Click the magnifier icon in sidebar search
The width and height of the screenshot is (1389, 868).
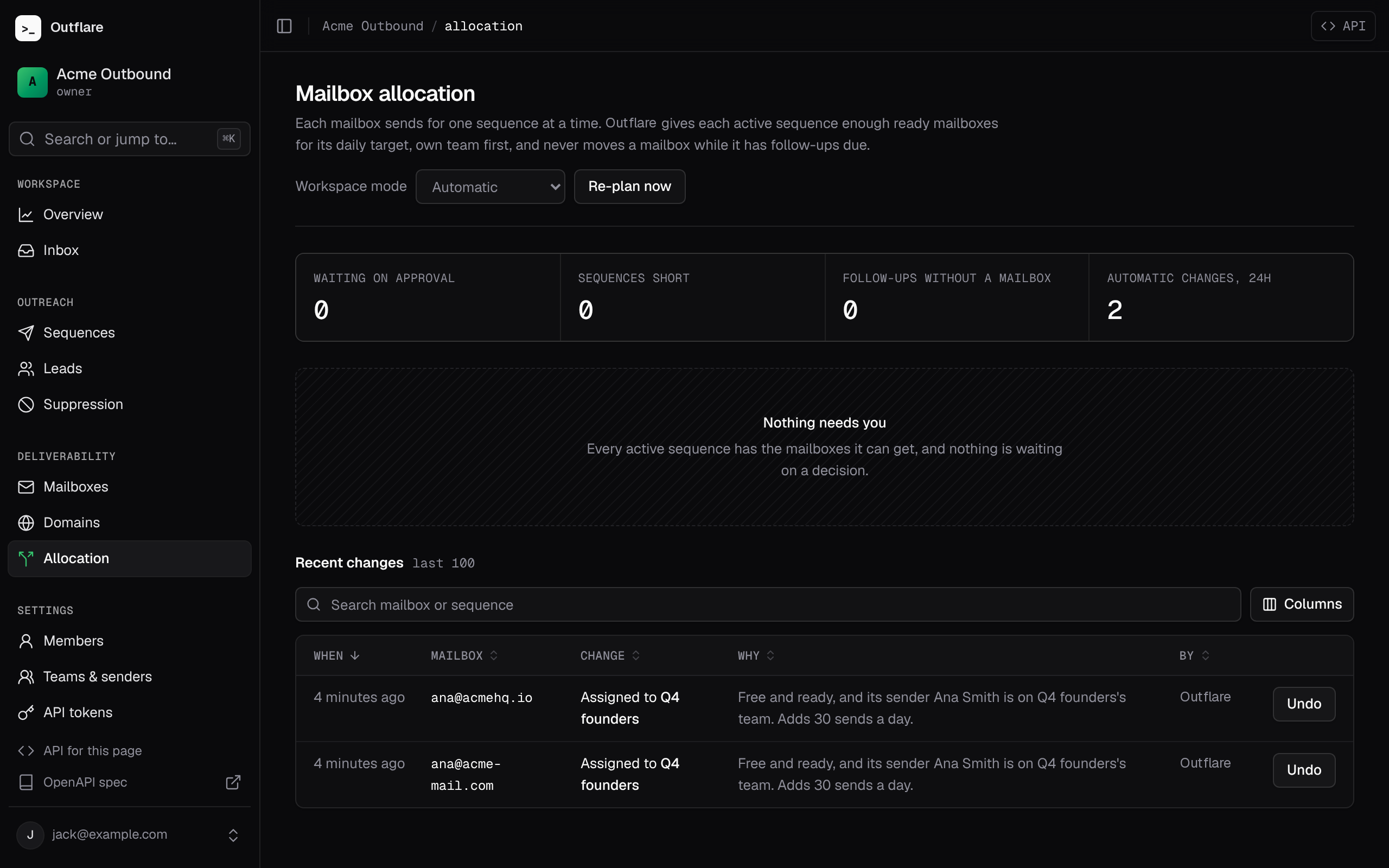click(27, 139)
